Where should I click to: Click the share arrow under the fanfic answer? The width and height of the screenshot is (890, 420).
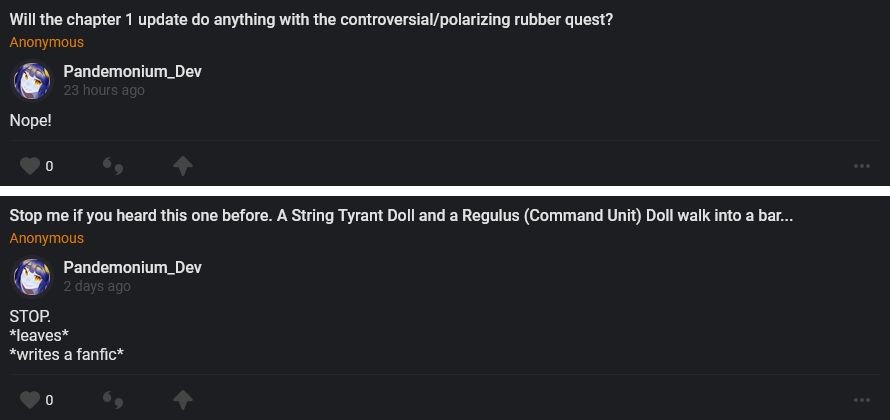tap(183, 400)
